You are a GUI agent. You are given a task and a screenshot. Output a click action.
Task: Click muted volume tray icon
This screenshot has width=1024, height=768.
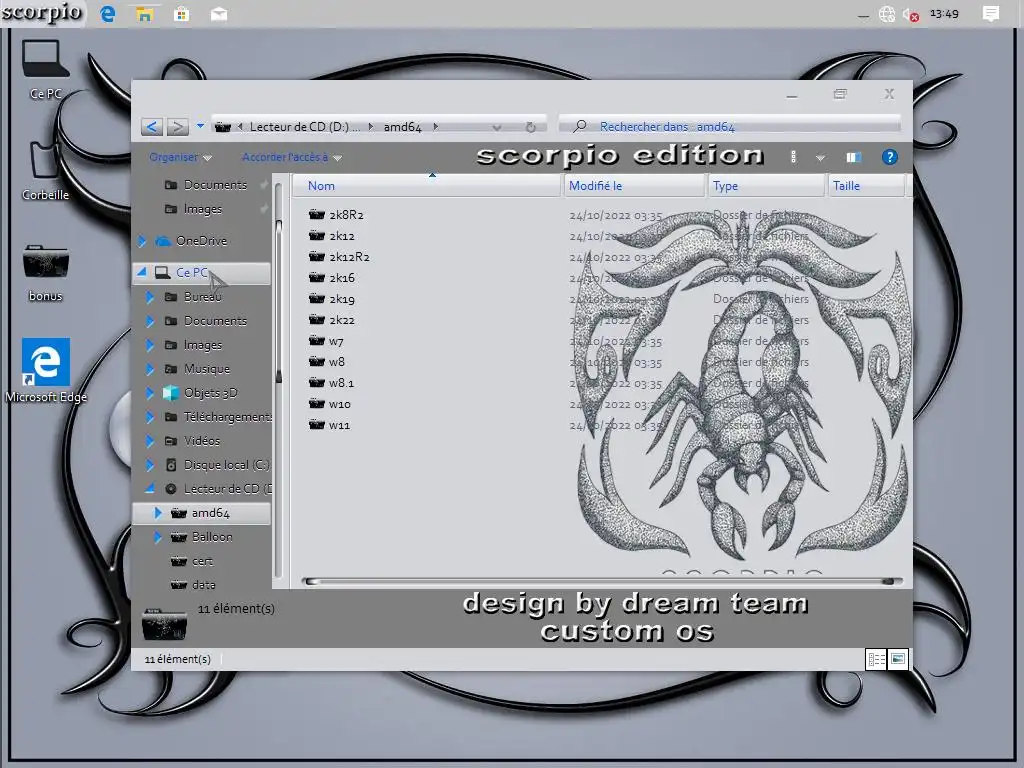coord(911,14)
